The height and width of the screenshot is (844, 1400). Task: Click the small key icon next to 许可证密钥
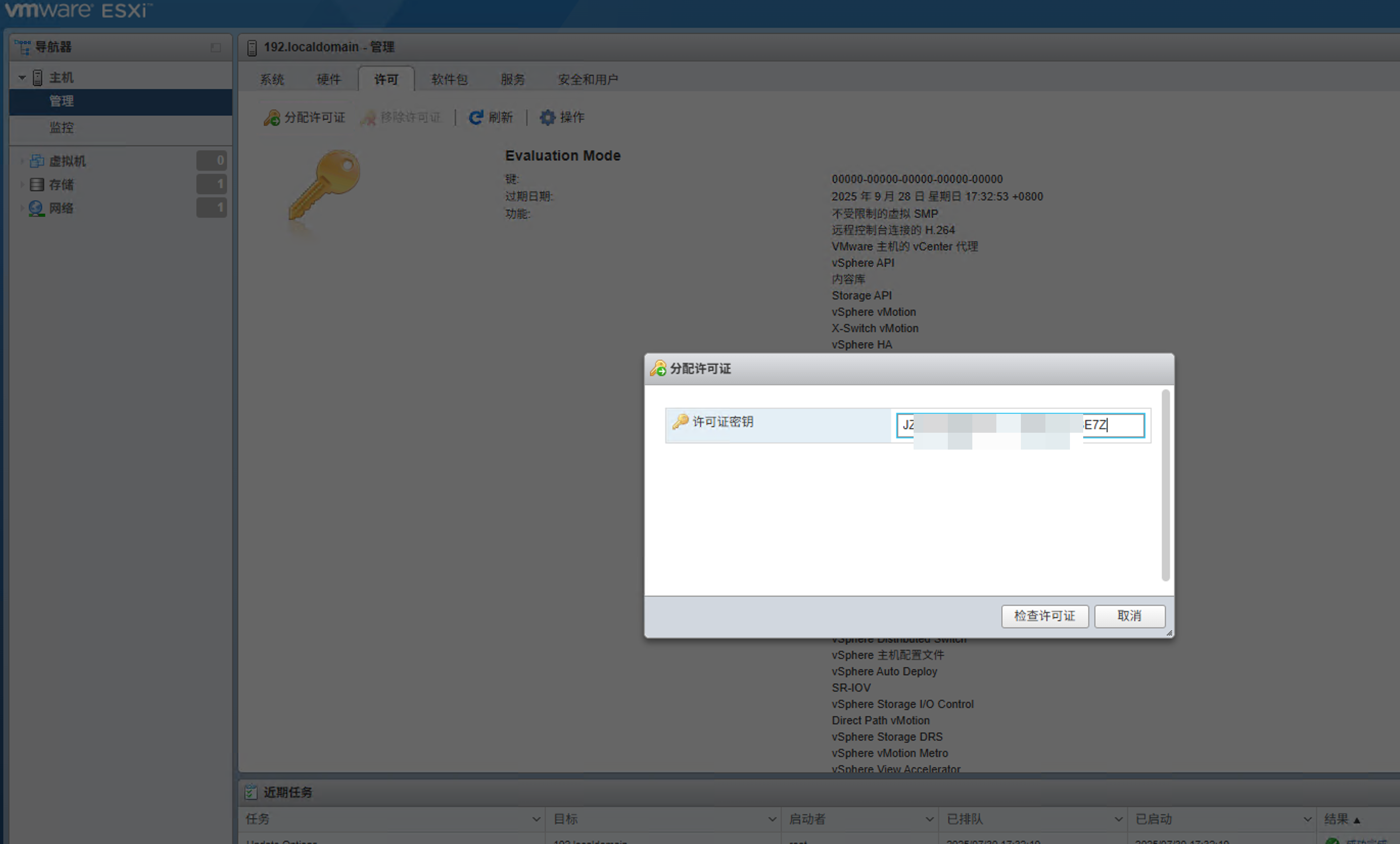(x=680, y=421)
